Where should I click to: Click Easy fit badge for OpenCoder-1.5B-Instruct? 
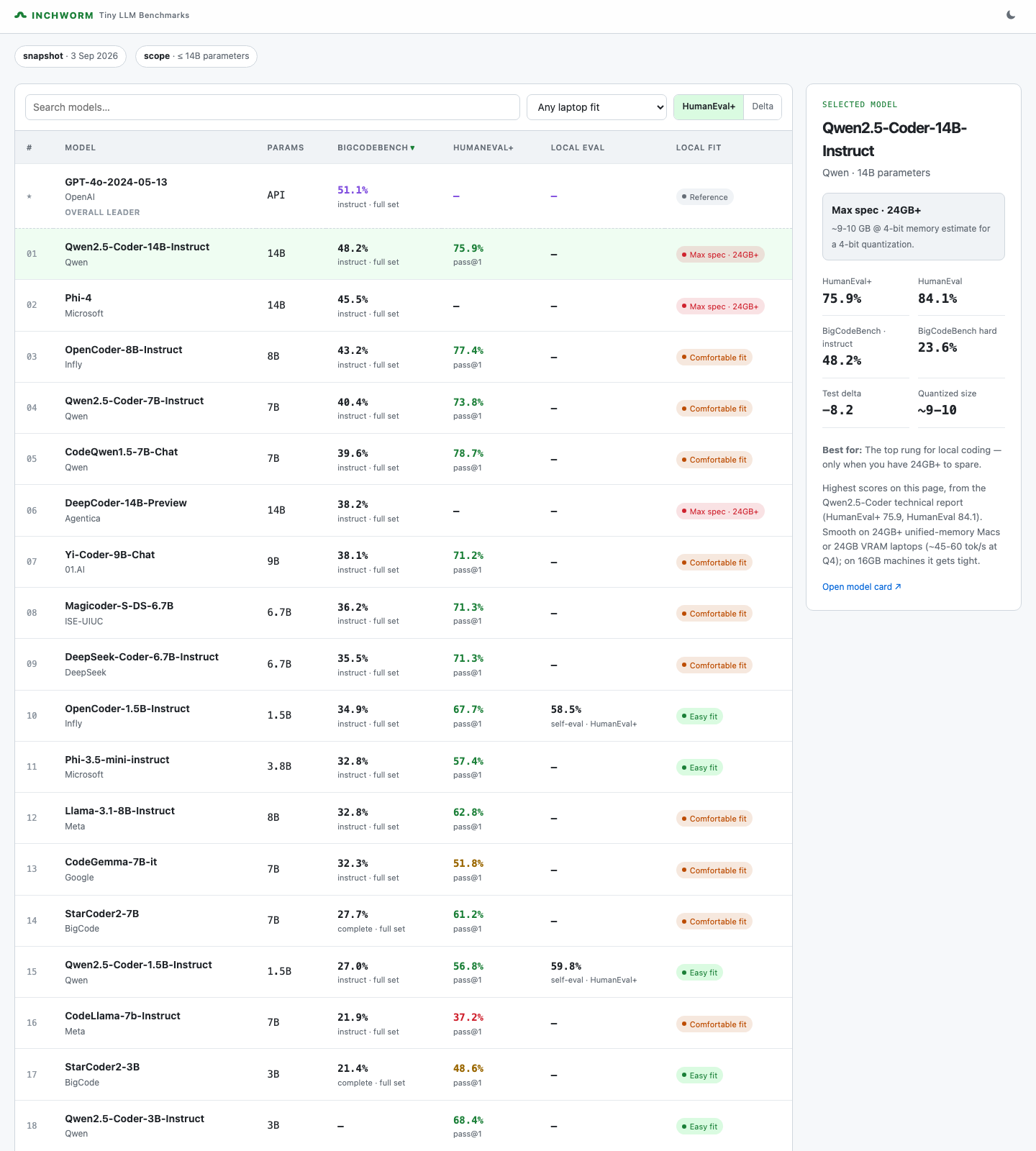click(x=699, y=716)
